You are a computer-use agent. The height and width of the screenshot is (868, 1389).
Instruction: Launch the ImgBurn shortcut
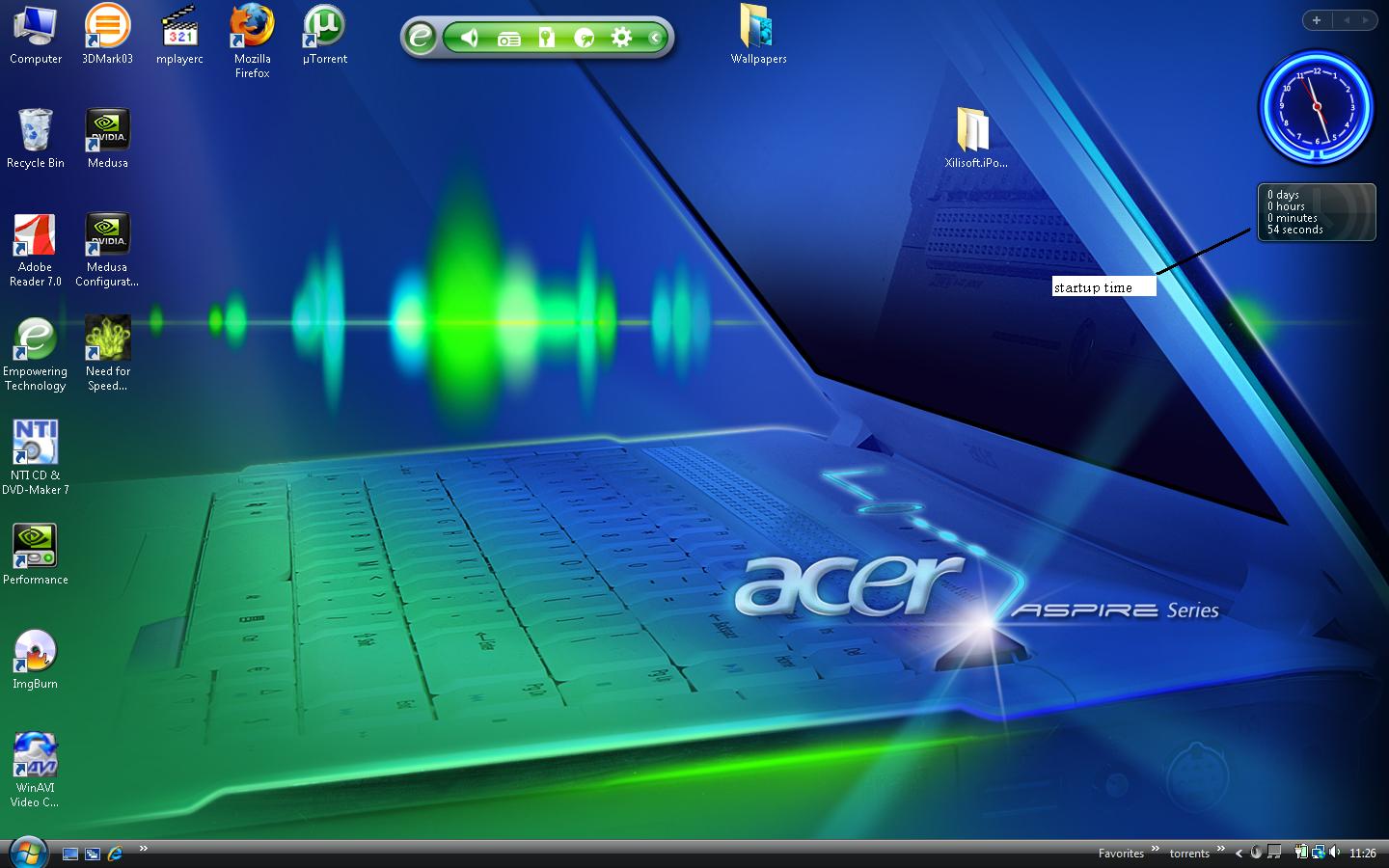[x=35, y=660]
